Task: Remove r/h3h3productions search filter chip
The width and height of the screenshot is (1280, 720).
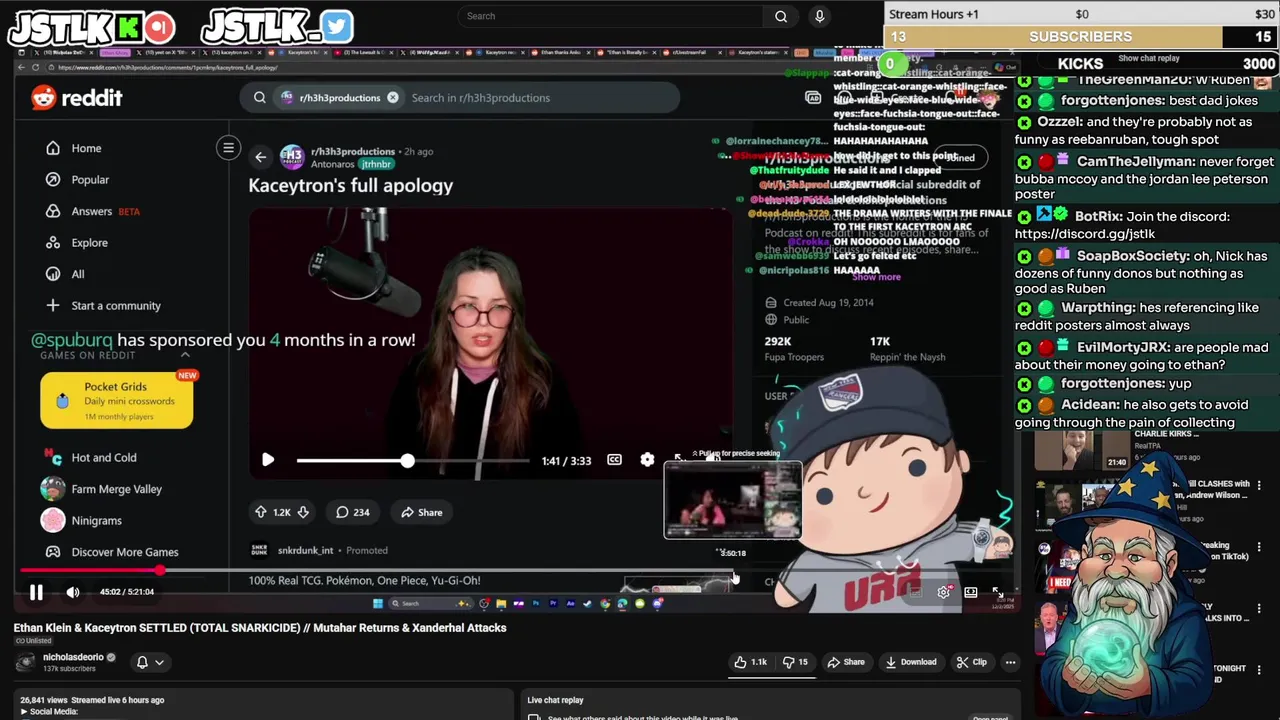Action: click(393, 98)
